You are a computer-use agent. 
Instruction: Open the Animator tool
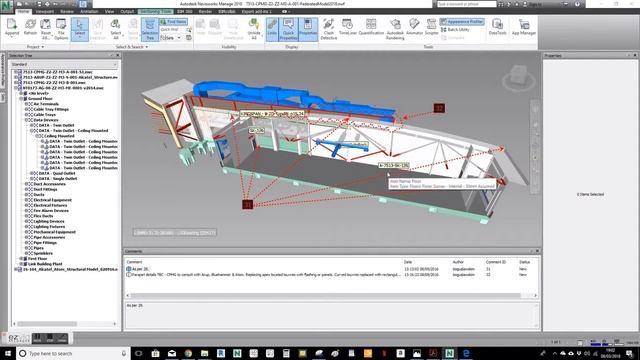pyautogui.click(x=414, y=27)
